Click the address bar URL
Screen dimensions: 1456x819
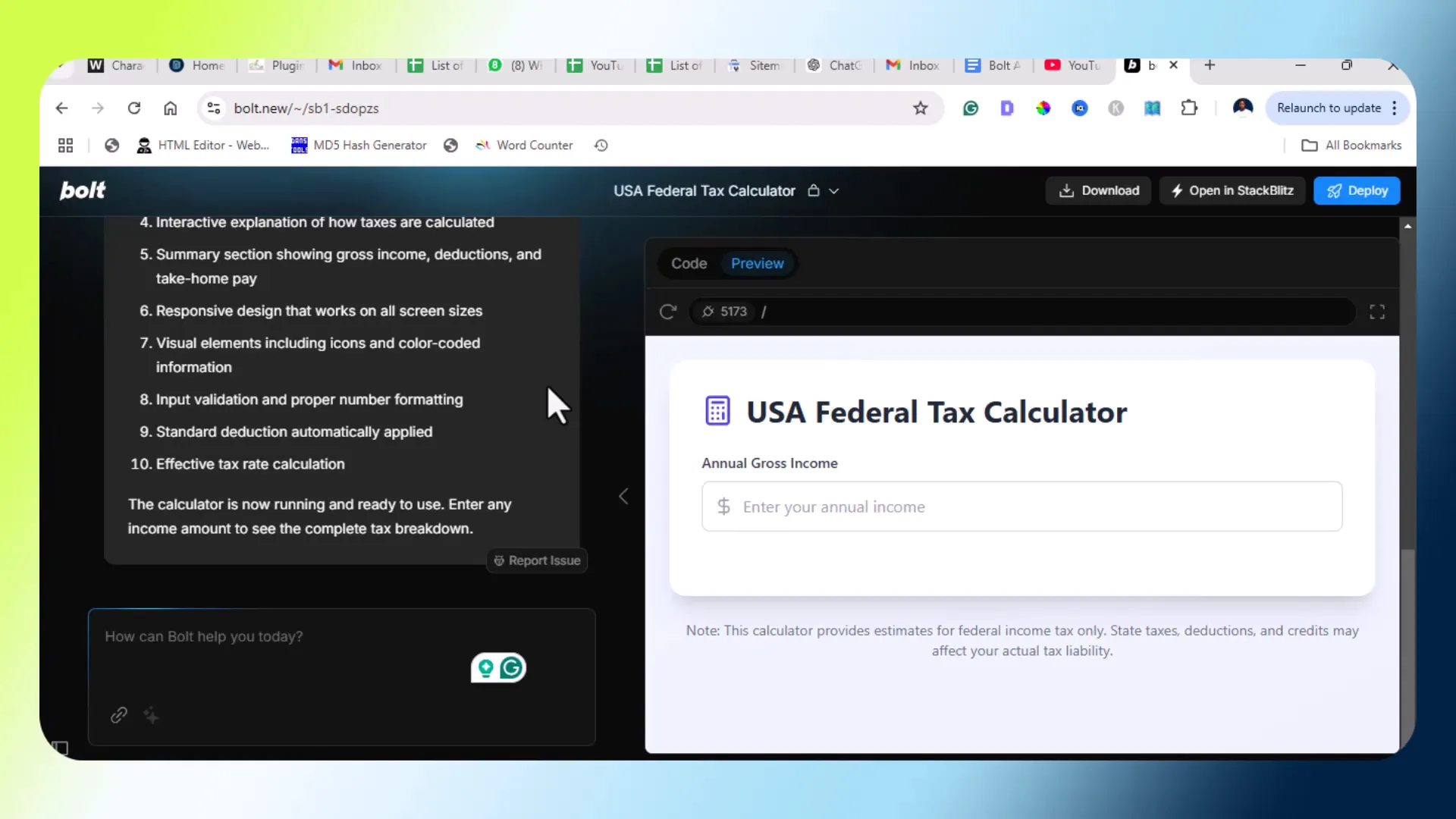(306, 108)
